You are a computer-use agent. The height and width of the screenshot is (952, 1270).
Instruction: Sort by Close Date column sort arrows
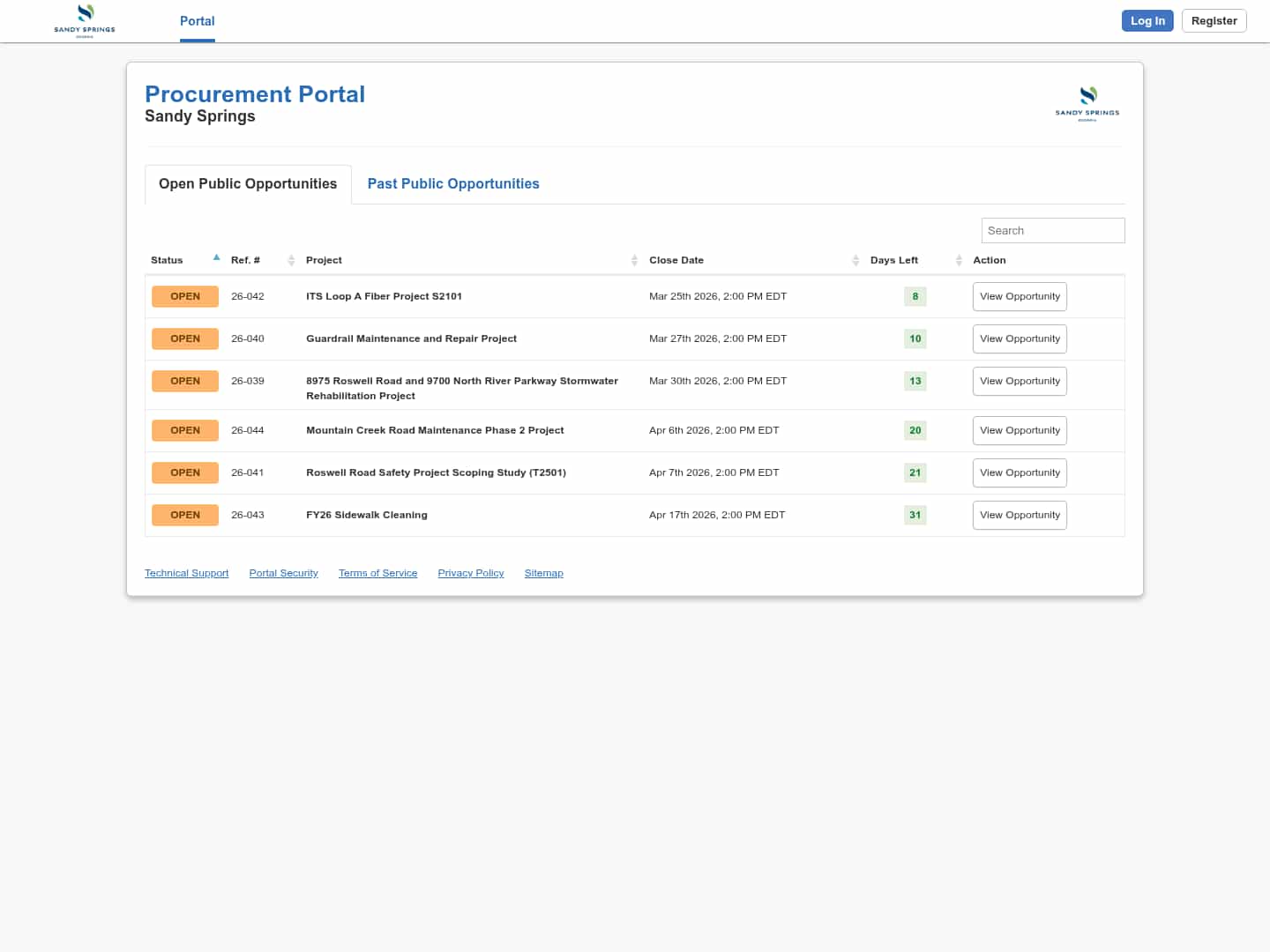pos(855,260)
